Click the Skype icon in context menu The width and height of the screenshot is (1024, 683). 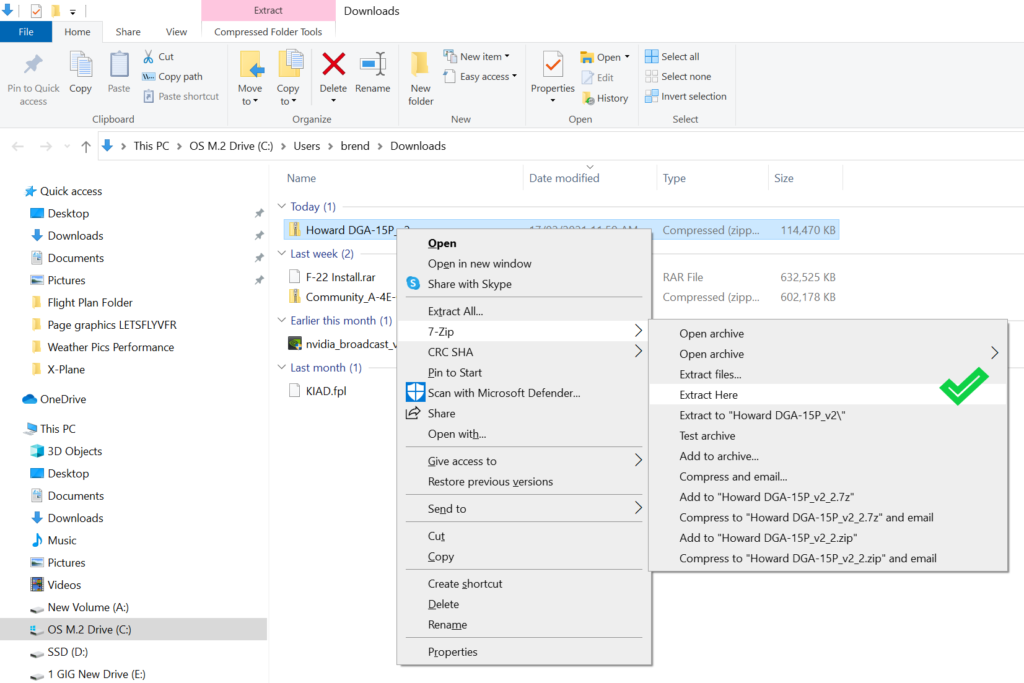click(413, 283)
